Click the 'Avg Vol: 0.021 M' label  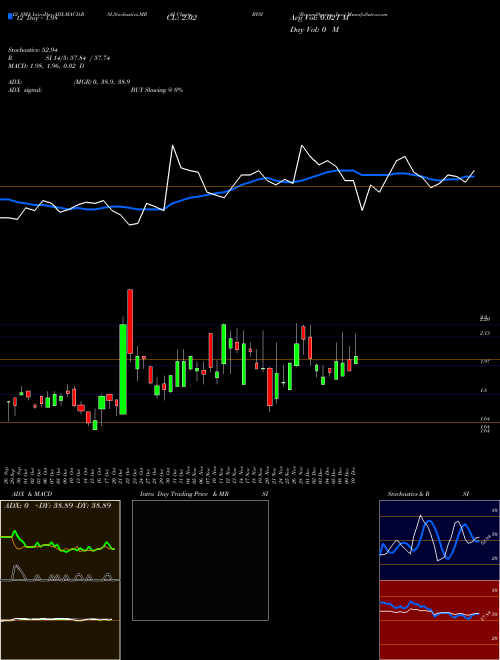tap(319, 18)
